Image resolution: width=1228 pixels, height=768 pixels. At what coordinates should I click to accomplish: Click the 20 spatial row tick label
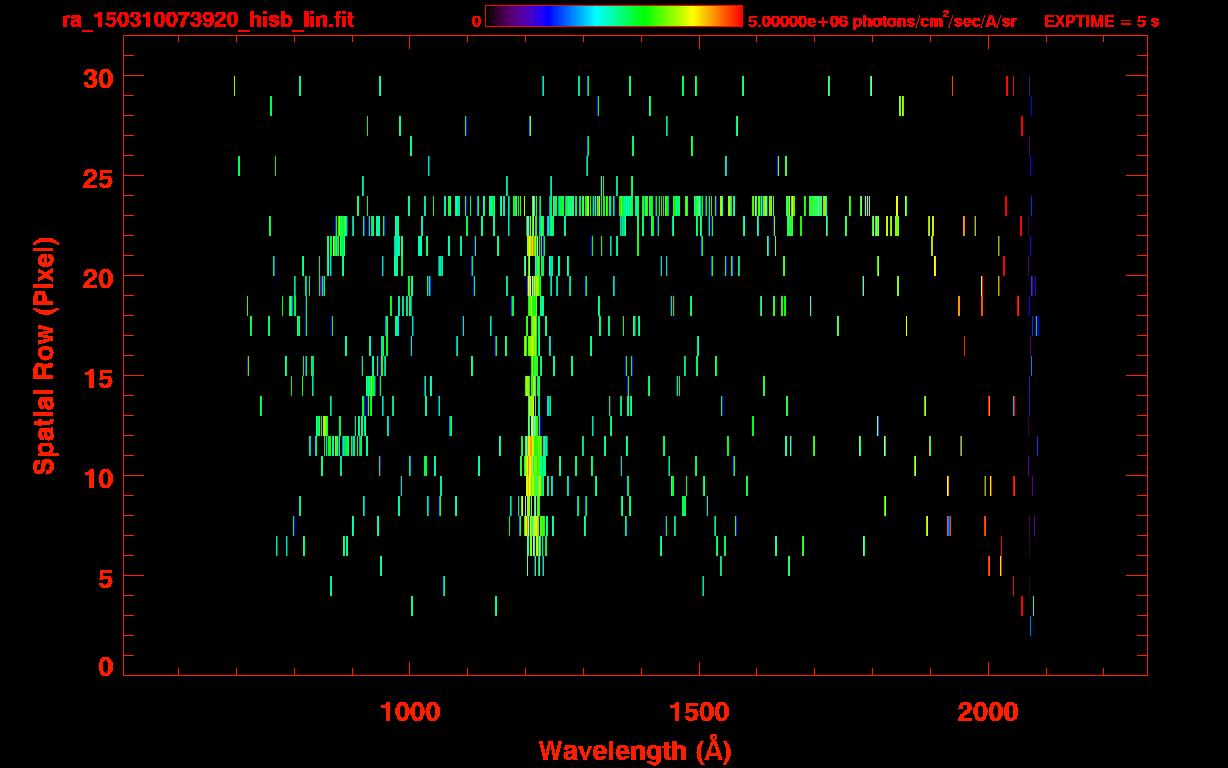point(98,277)
